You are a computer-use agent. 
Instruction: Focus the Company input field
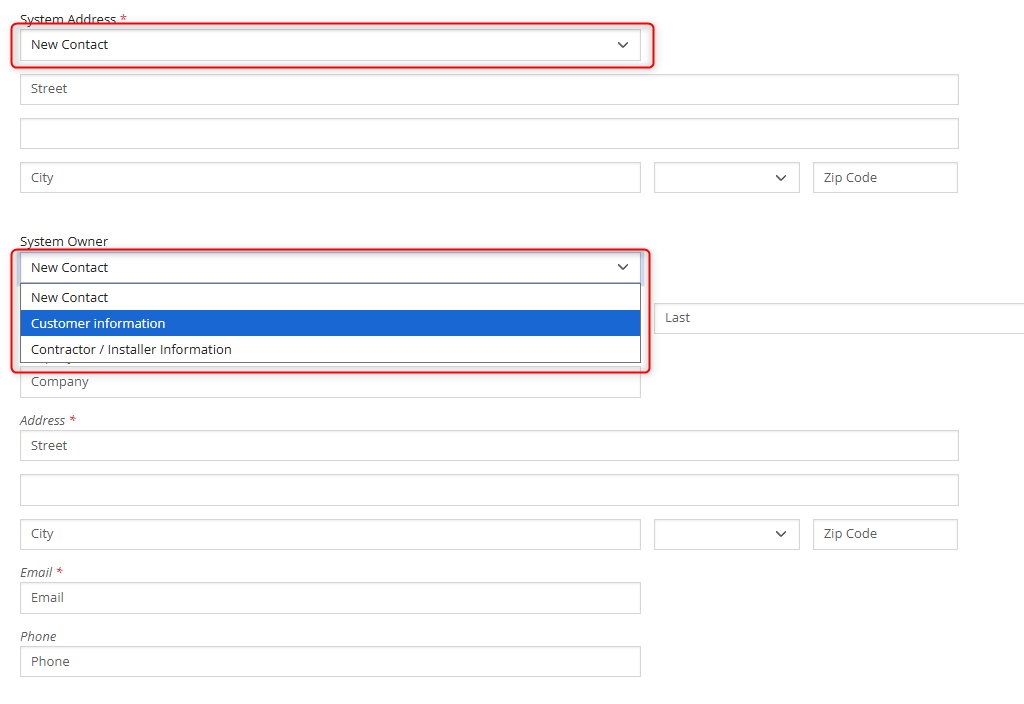tap(330, 382)
